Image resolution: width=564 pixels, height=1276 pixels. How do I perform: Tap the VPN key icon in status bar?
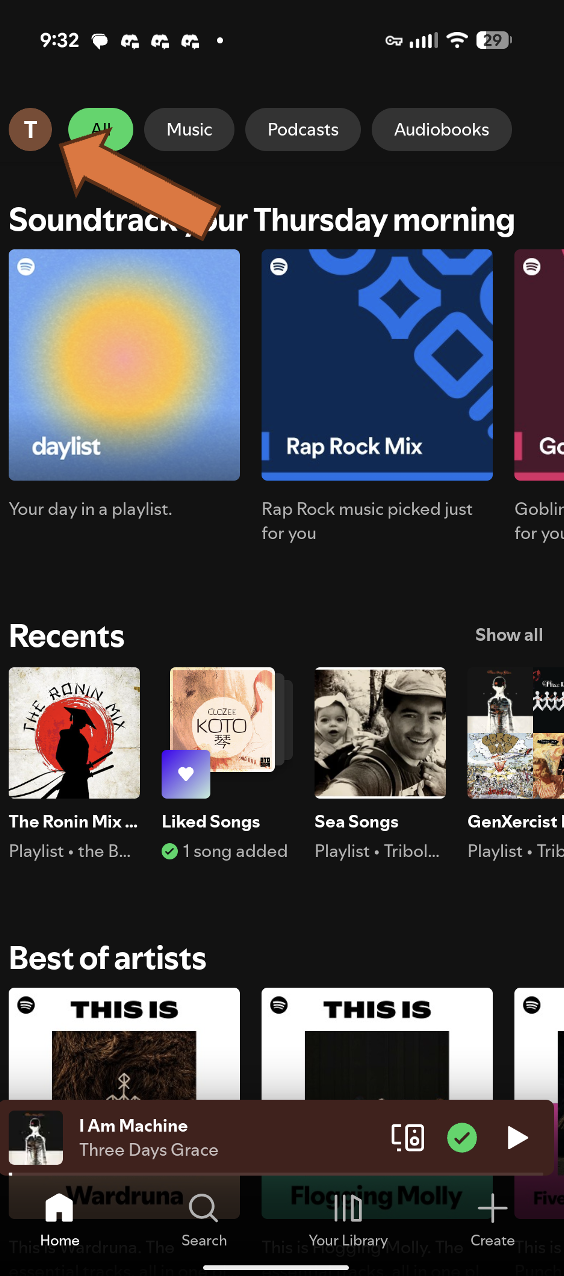(394, 41)
